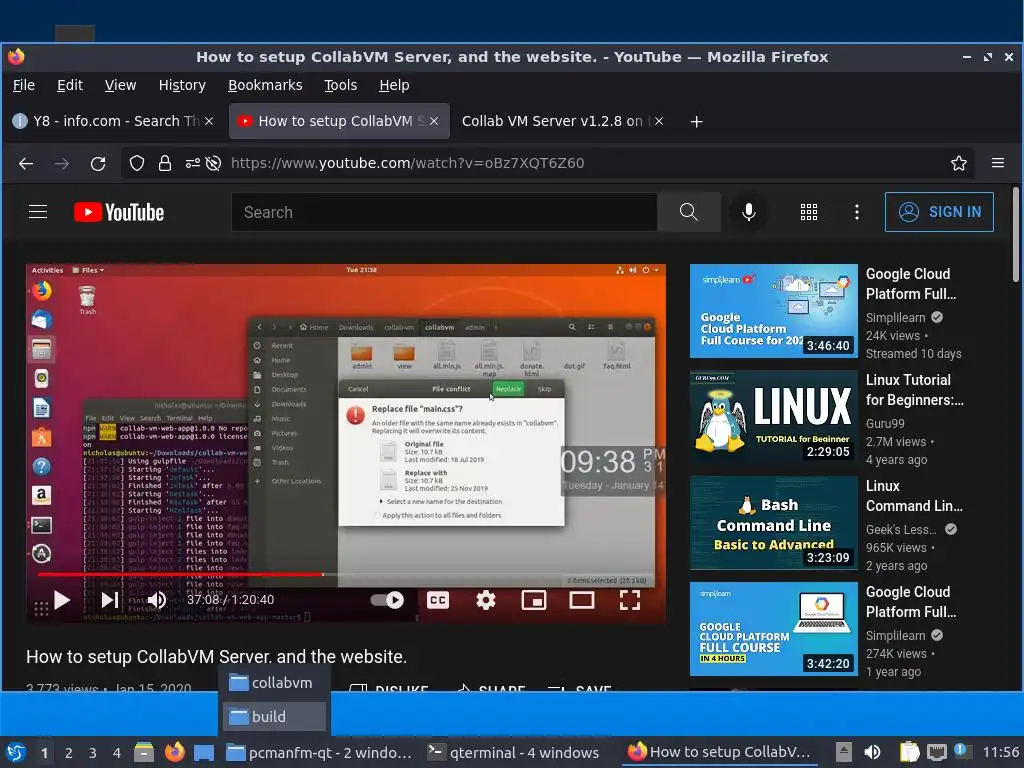Viewport: 1024px width, 768px height.
Task: Select the collabvm window in the taskbar popup
Action: point(274,683)
